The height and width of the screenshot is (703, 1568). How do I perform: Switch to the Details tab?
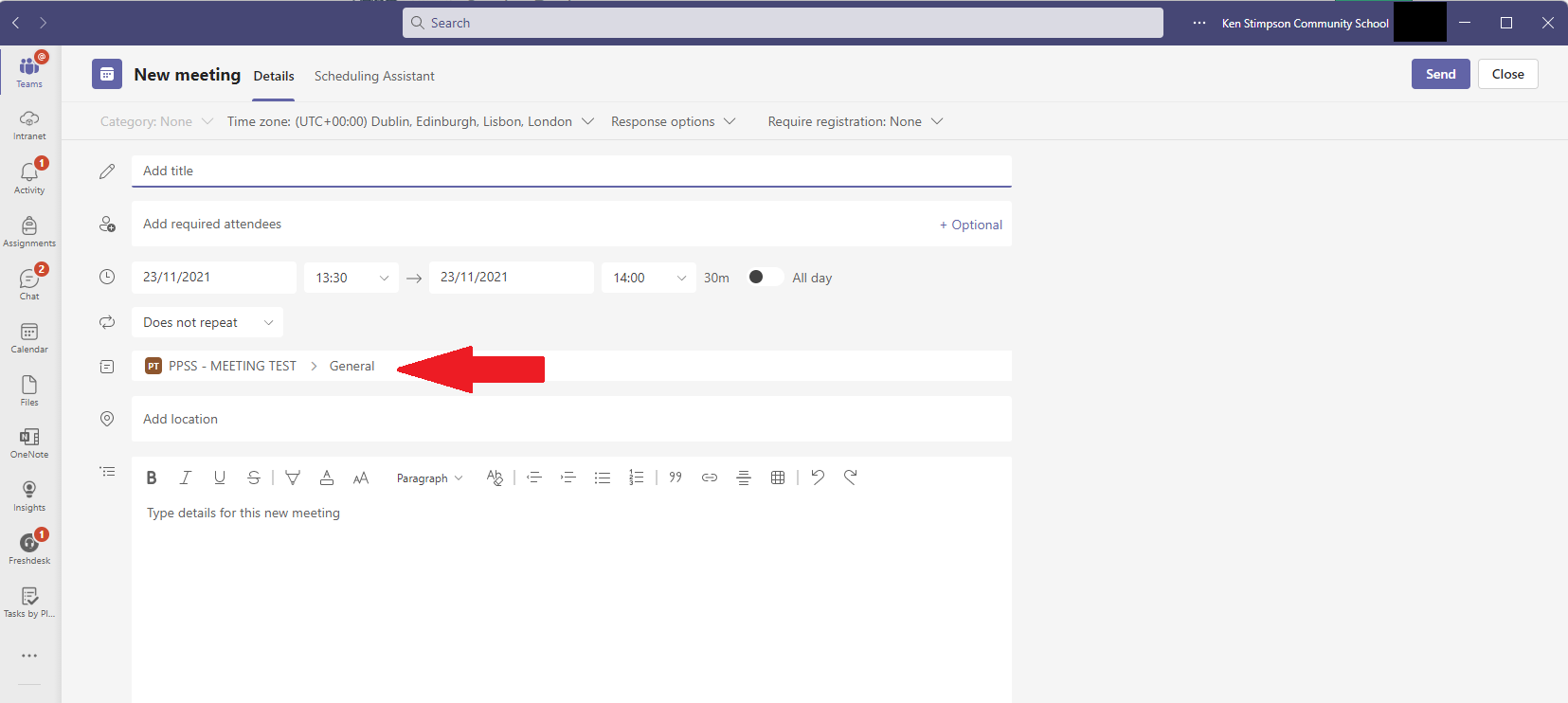pos(274,76)
